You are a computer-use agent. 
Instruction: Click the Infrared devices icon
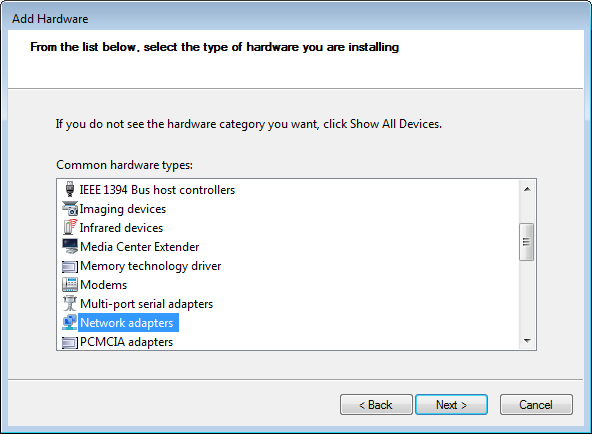click(70, 228)
